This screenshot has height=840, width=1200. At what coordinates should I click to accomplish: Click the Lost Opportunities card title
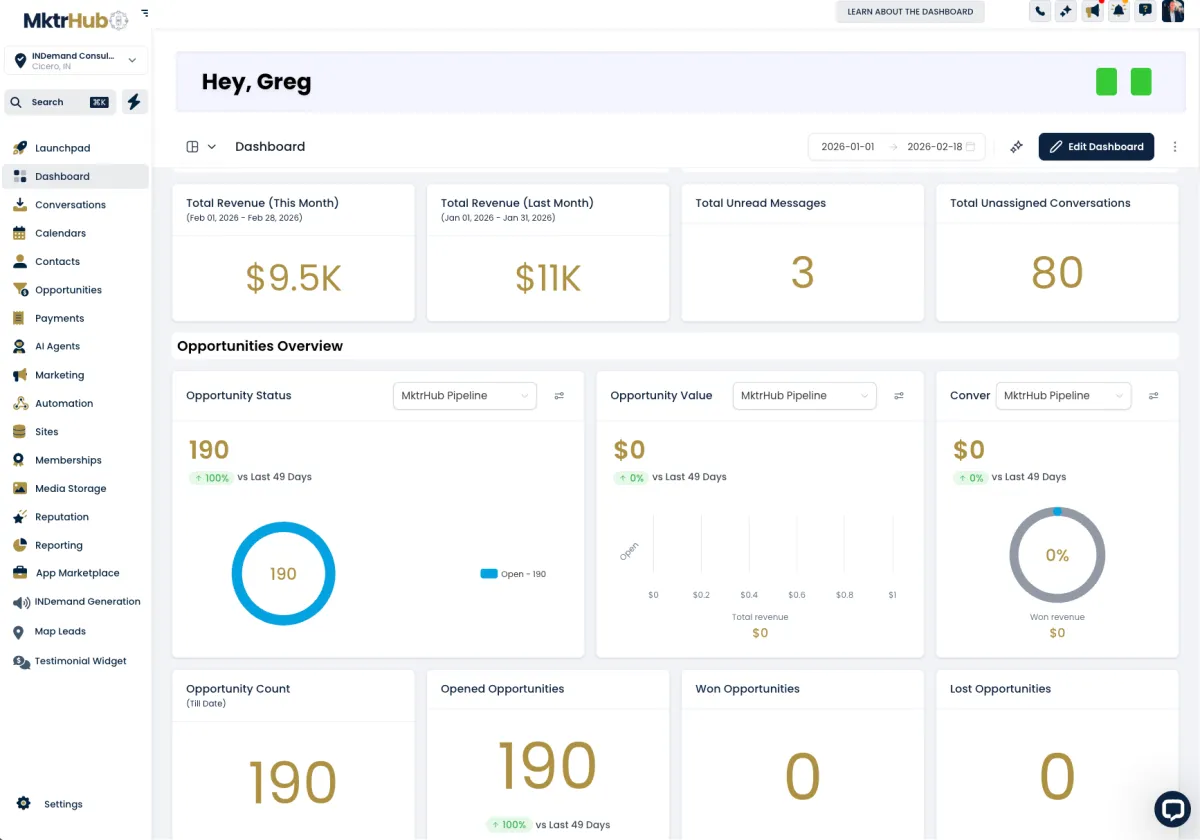click(1000, 689)
